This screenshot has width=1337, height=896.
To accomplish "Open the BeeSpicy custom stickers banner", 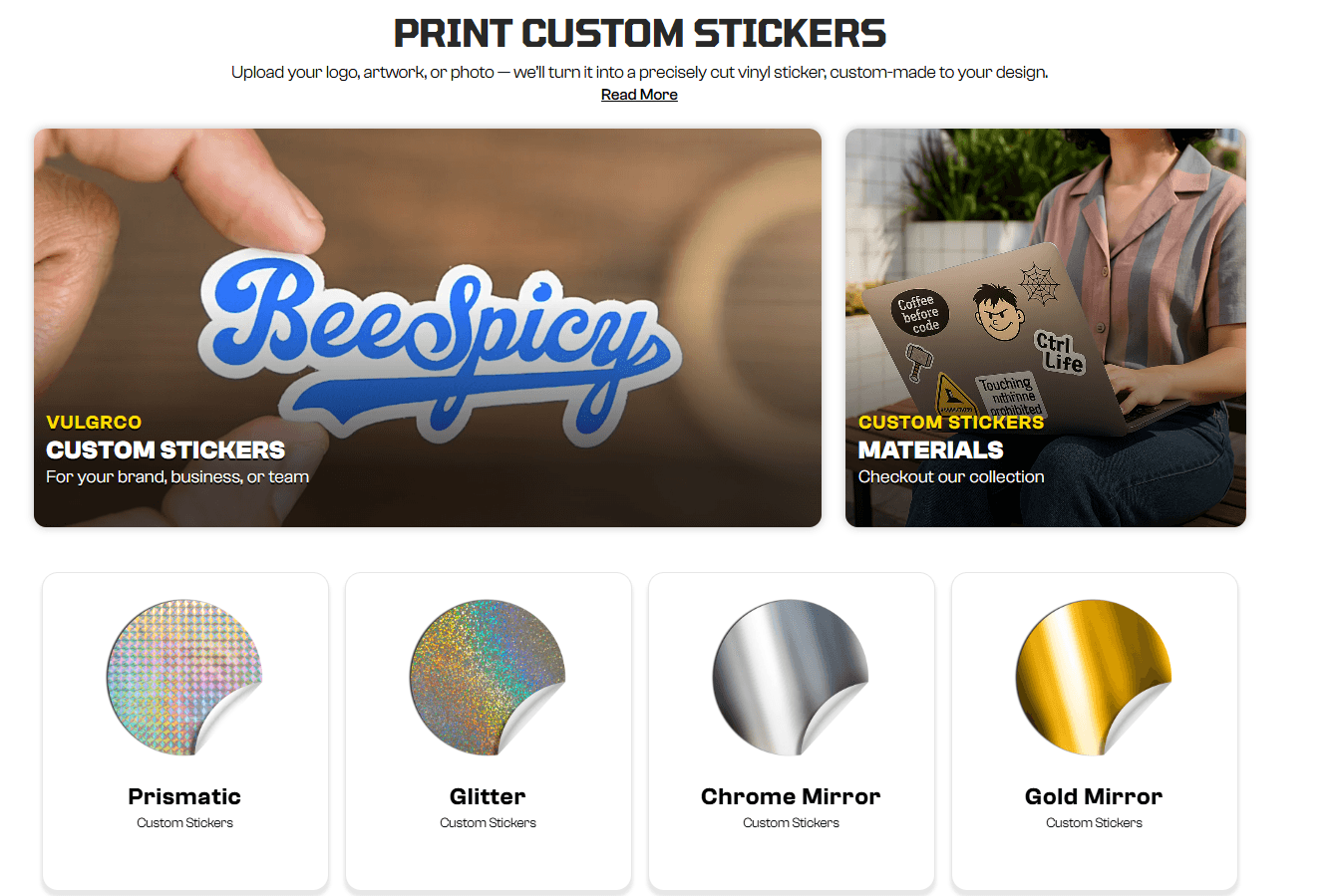I will coord(428,328).
